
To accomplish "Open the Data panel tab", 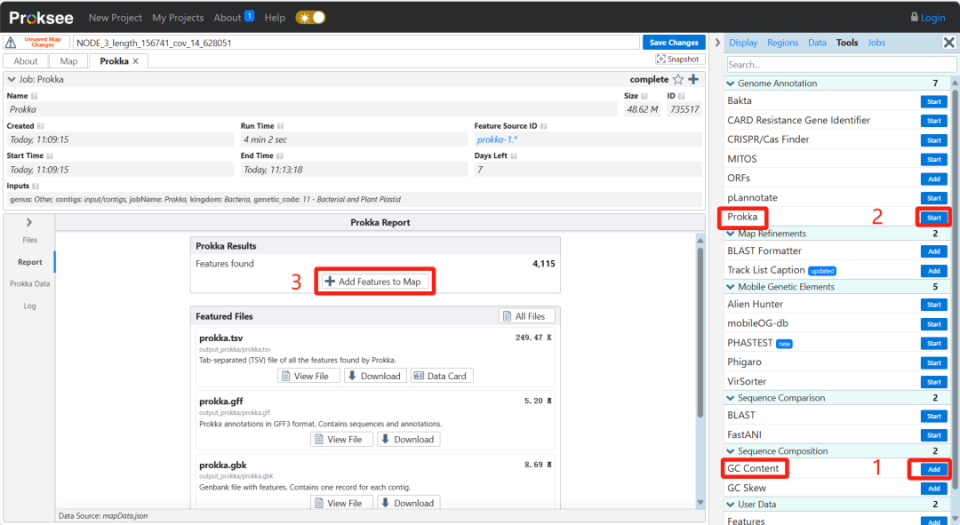I will point(817,43).
